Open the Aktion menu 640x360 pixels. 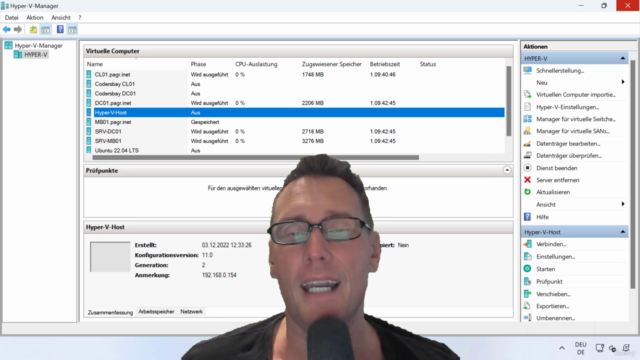[x=35, y=18]
